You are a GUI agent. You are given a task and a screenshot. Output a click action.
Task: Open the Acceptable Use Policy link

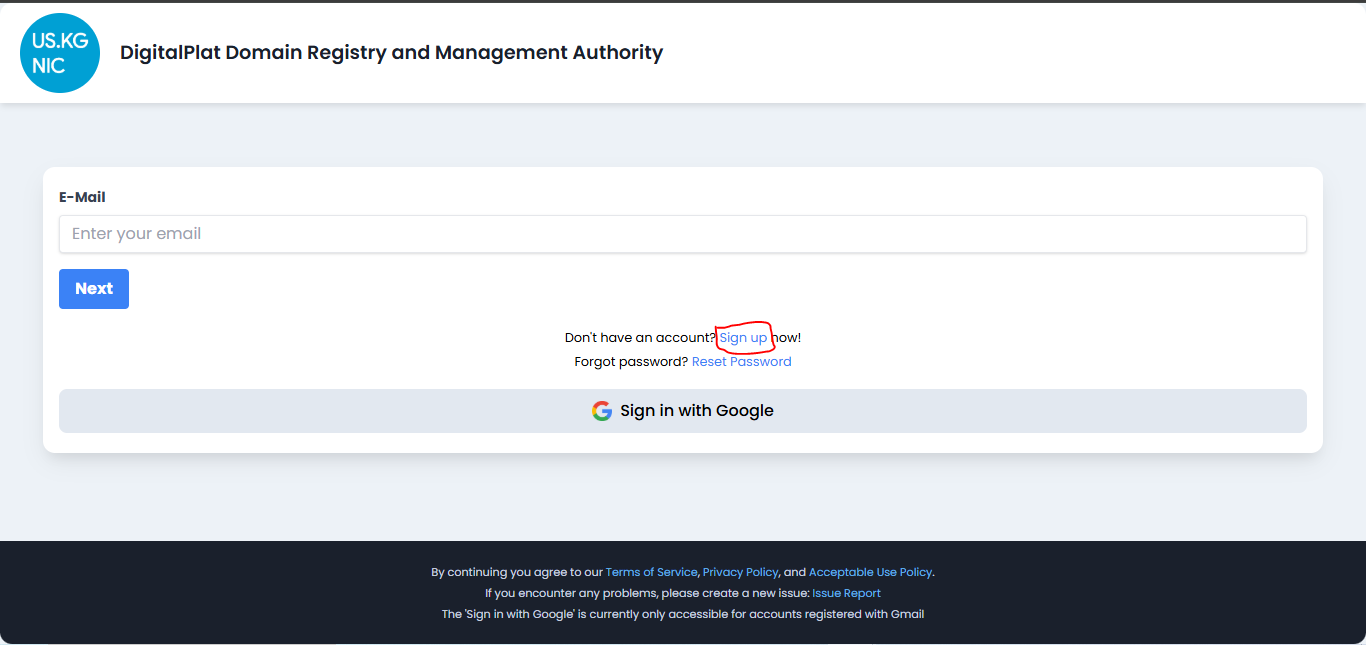[x=870, y=572]
